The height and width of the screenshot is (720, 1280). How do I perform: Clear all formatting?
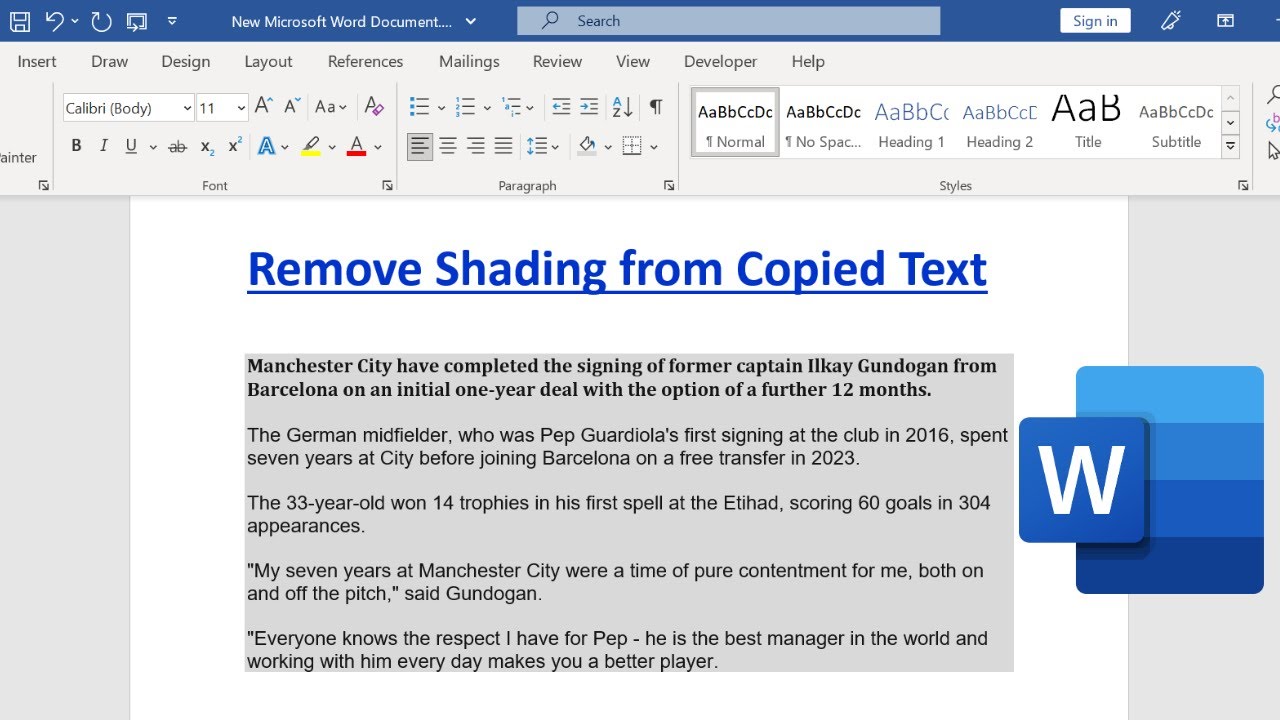click(374, 106)
